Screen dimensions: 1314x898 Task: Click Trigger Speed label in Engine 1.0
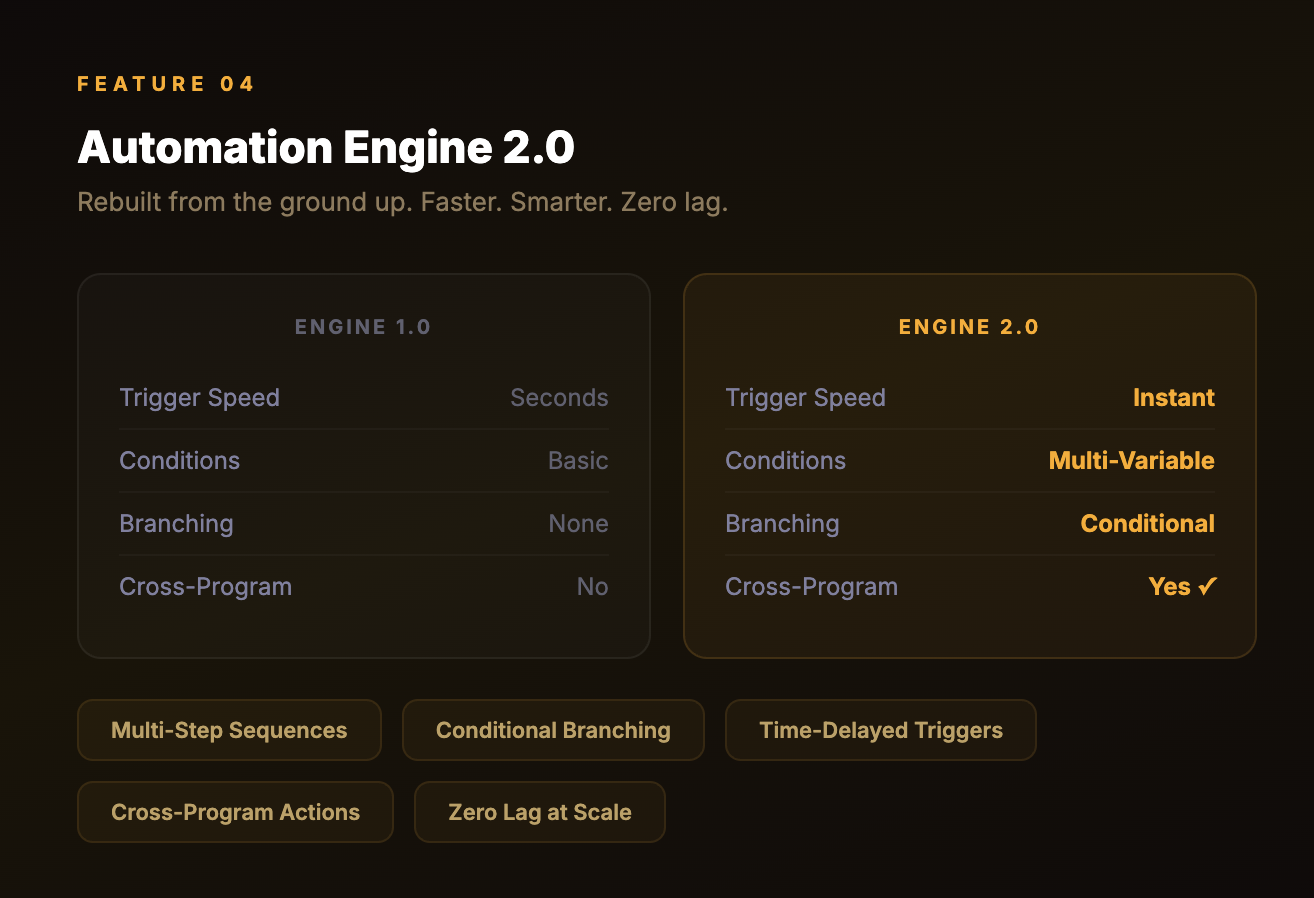click(x=199, y=398)
